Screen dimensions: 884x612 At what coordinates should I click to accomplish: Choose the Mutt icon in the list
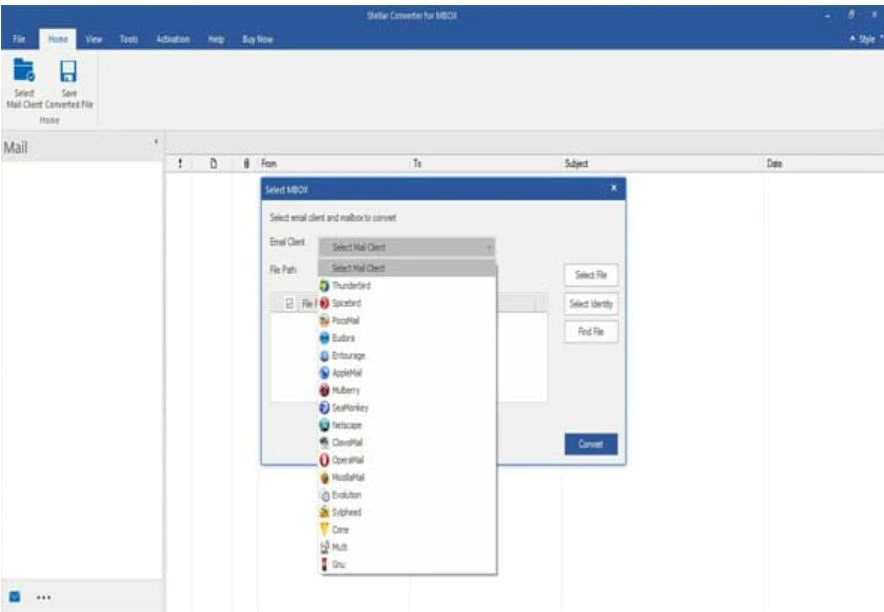click(x=324, y=547)
